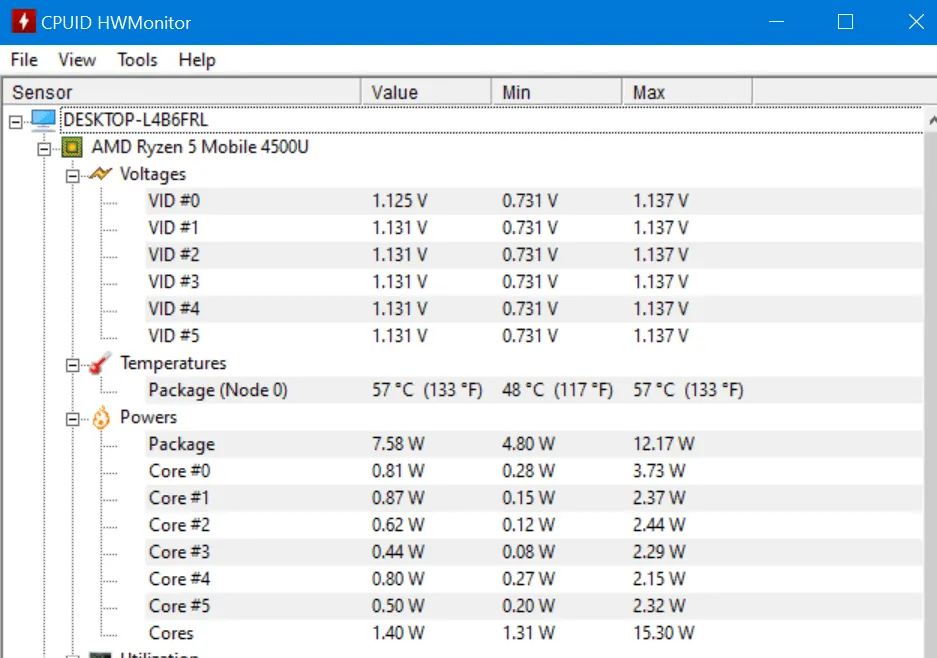
Task: Click the Max column header
Action: pos(687,92)
